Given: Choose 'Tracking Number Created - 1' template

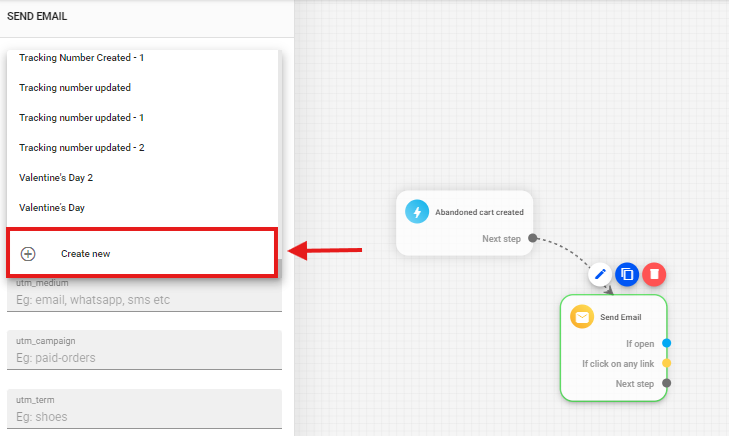Looking at the screenshot, I should (x=82, y=58).
